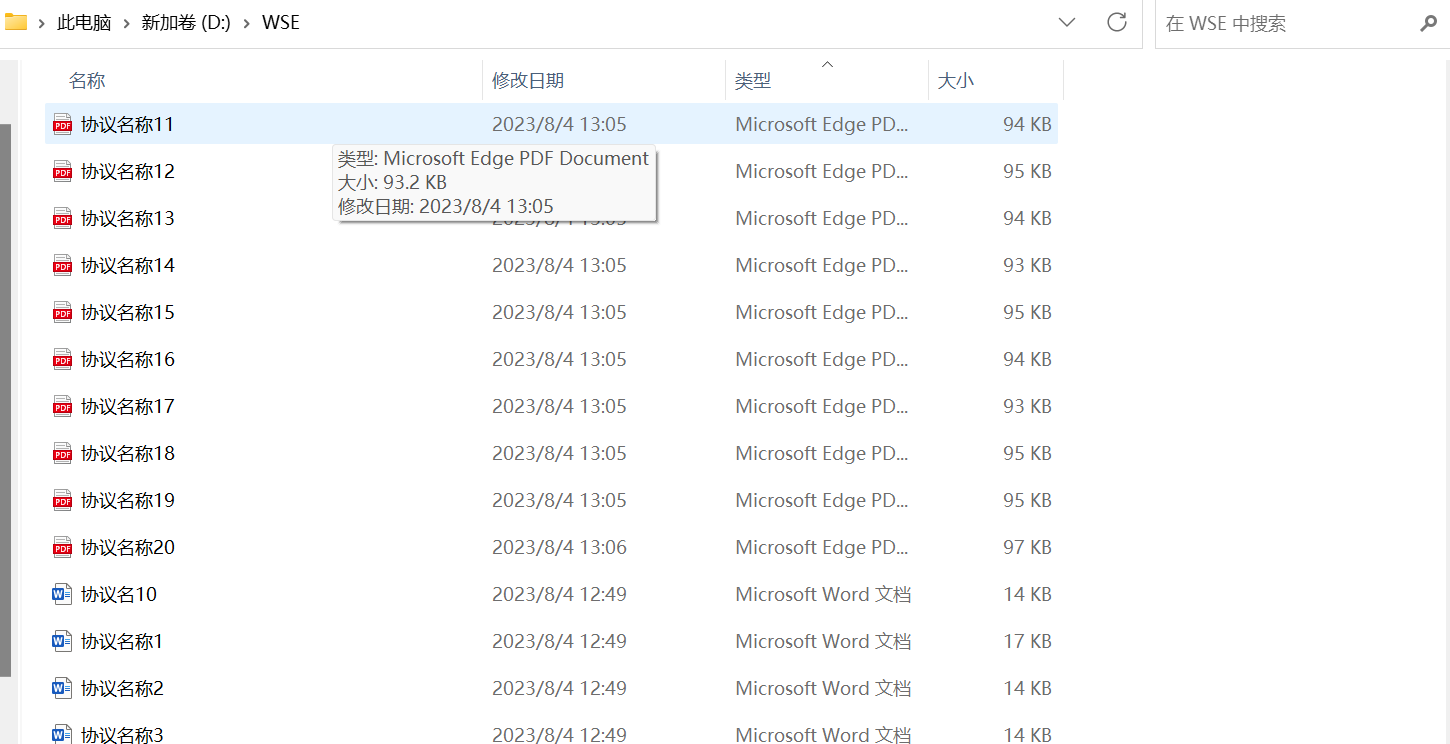
Task: Select file 协议名称20
Action: pyautogui.click(x=551, y=548)
